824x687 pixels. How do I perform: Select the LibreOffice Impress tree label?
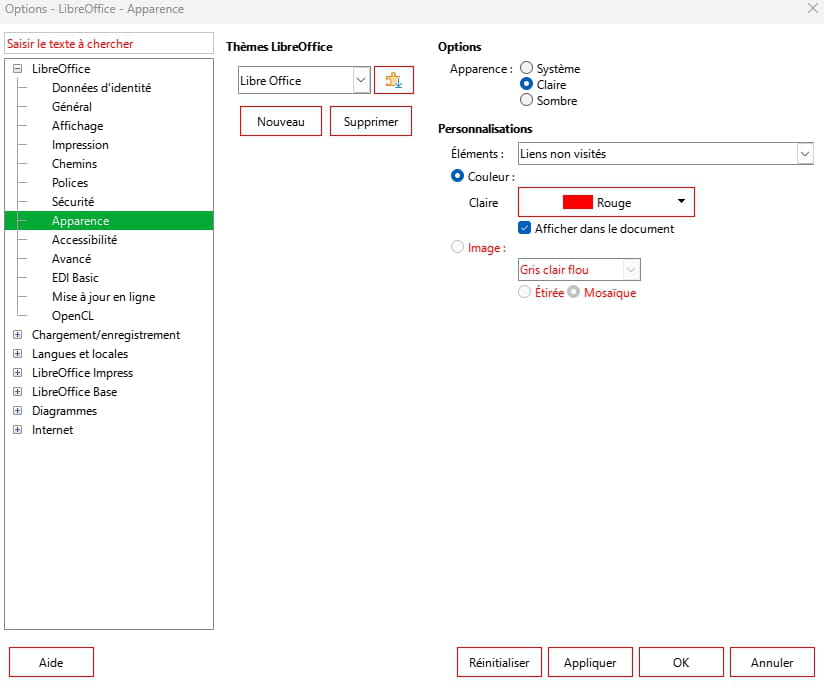pyautogui.click(x=82, y=373)
